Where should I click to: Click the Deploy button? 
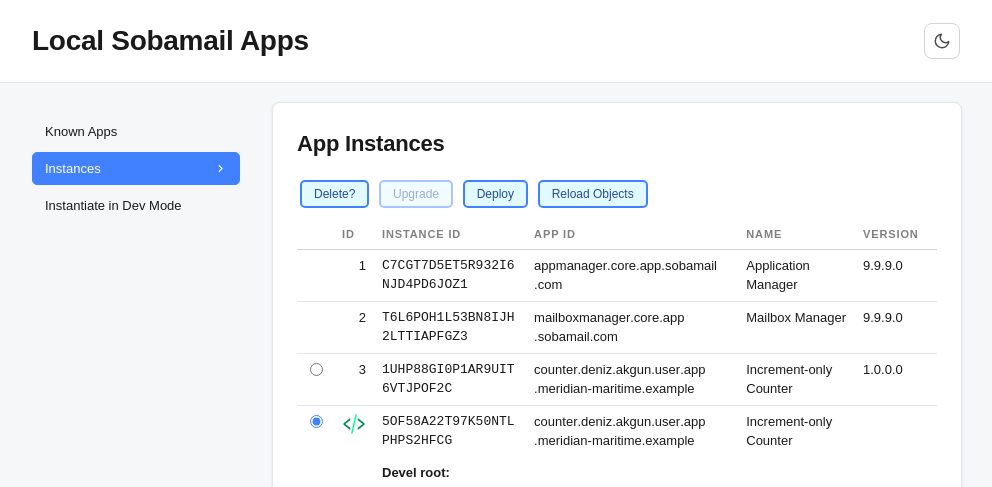[x=495, y=194]
